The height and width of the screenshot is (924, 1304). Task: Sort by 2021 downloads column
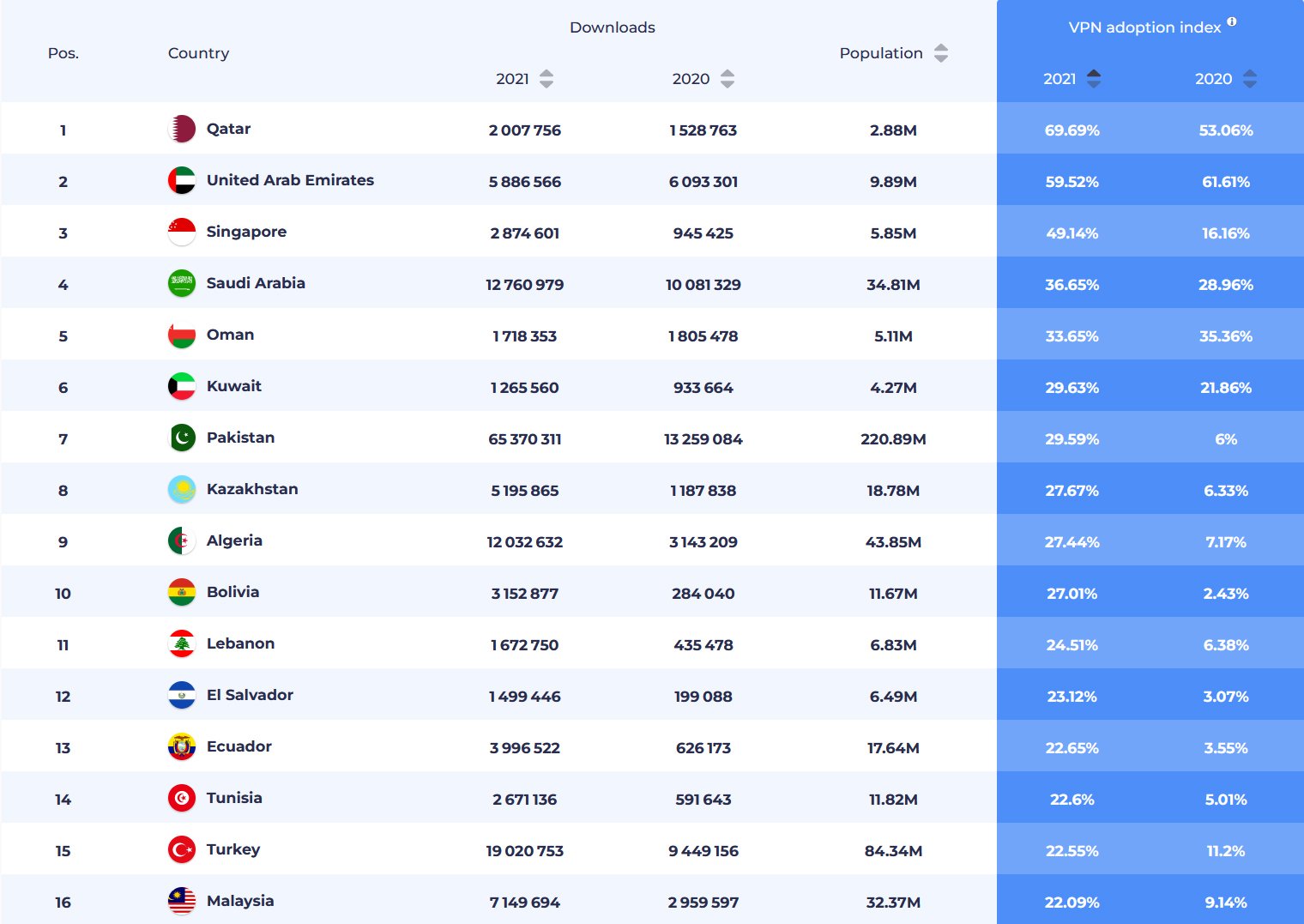[x=546, y=79]
